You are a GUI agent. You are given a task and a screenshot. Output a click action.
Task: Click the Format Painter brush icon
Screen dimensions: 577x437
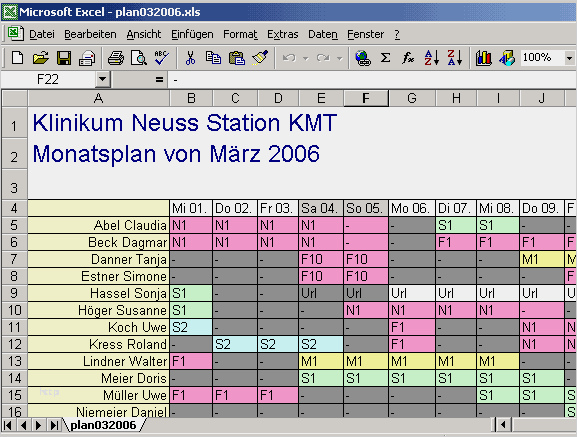[260, 58]
